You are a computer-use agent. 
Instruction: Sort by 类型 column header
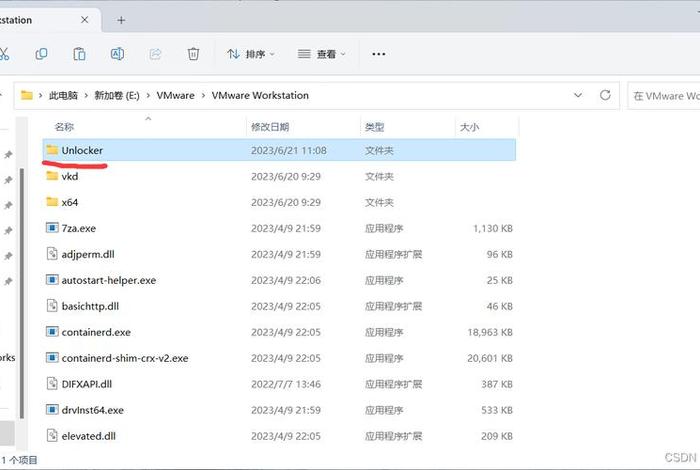click(374, 127)
